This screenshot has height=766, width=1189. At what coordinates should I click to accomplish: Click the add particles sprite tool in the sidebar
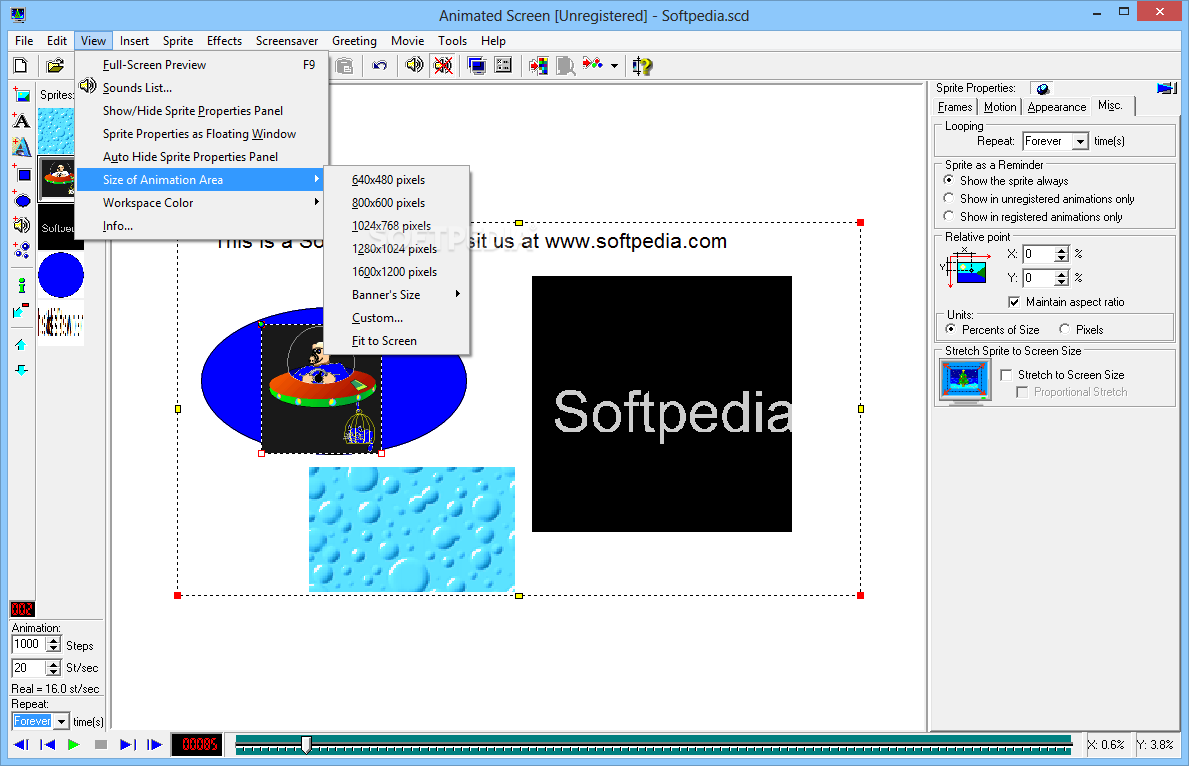[22, 250]
